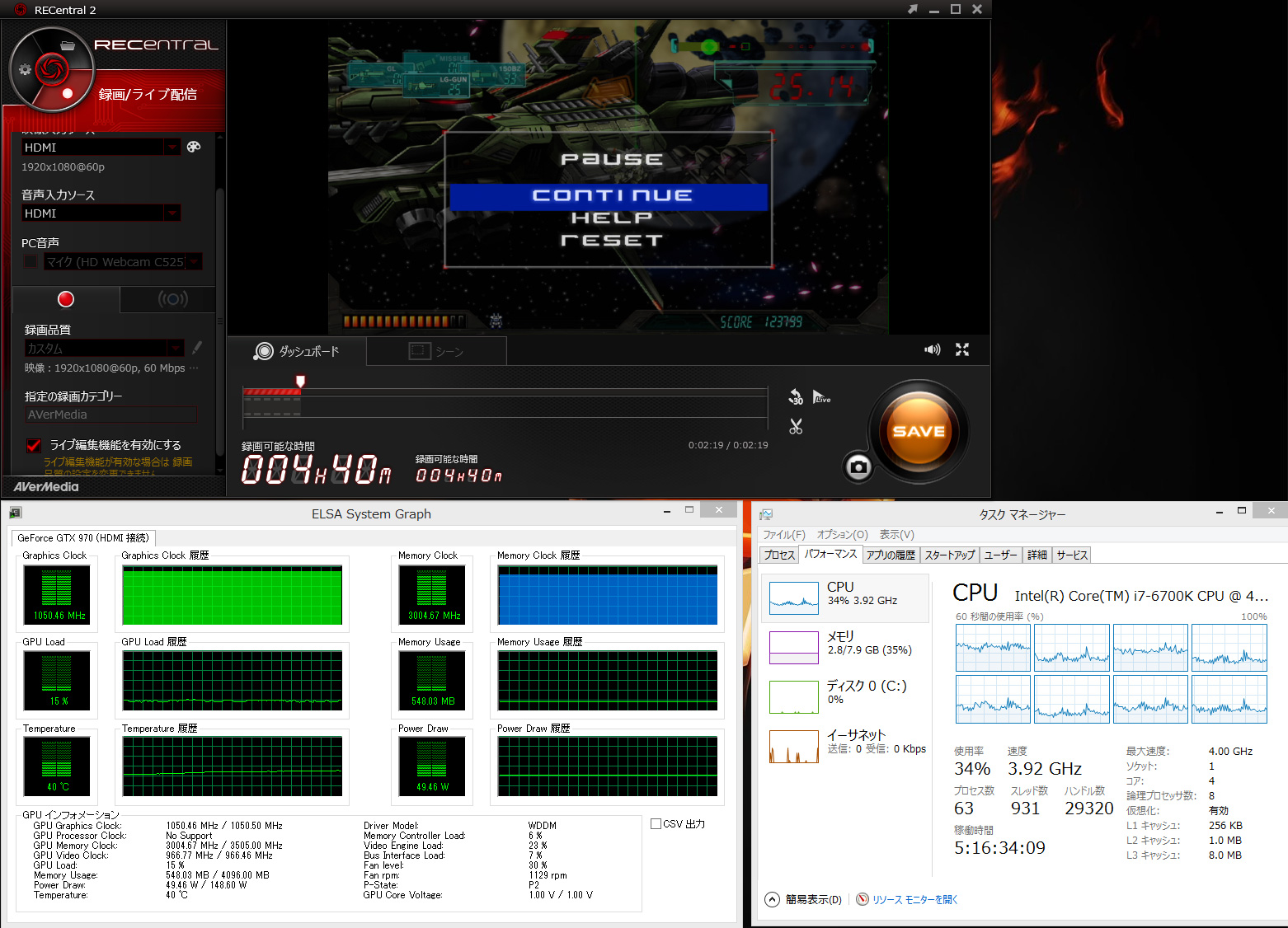
Task: Enable the PC audio microphone checkbox
Action: point(31,262)
